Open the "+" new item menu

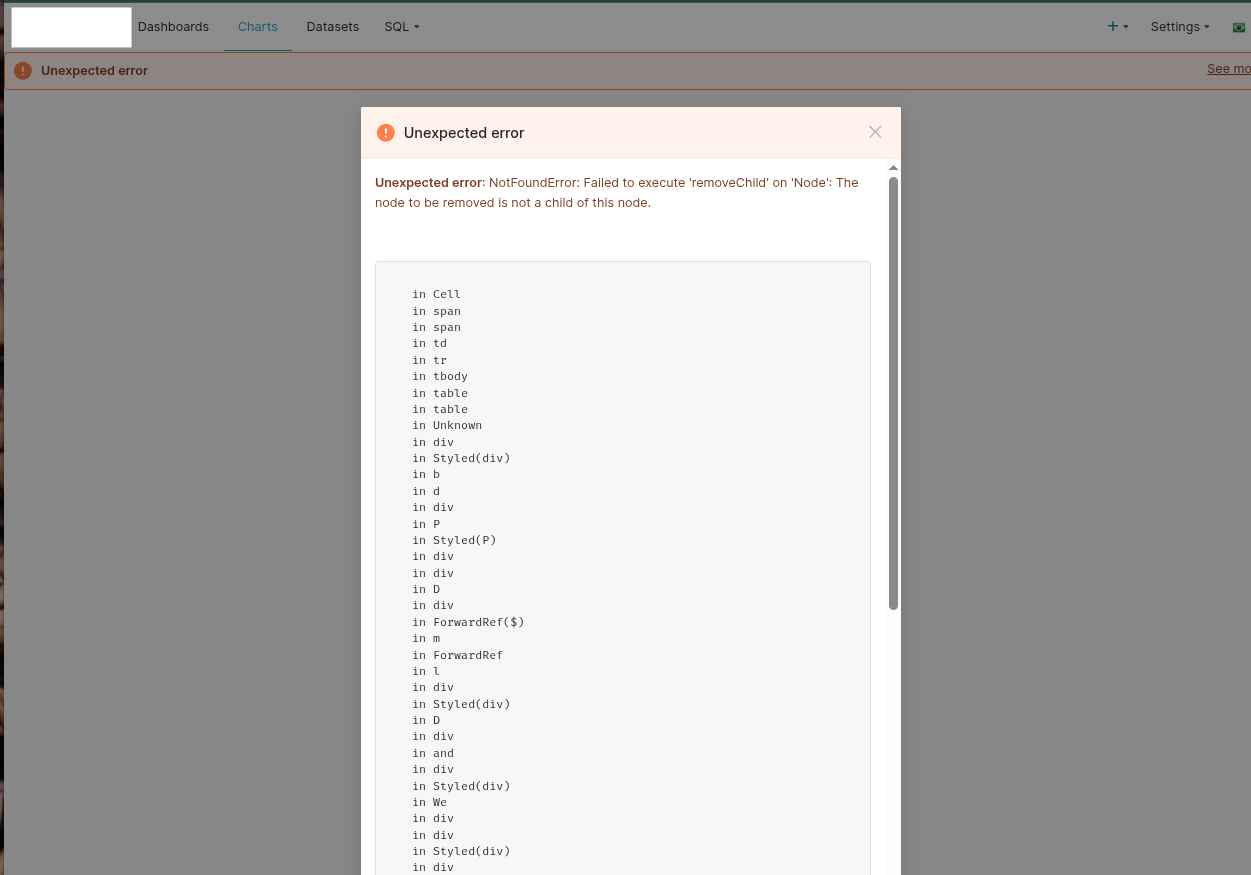1112,27
